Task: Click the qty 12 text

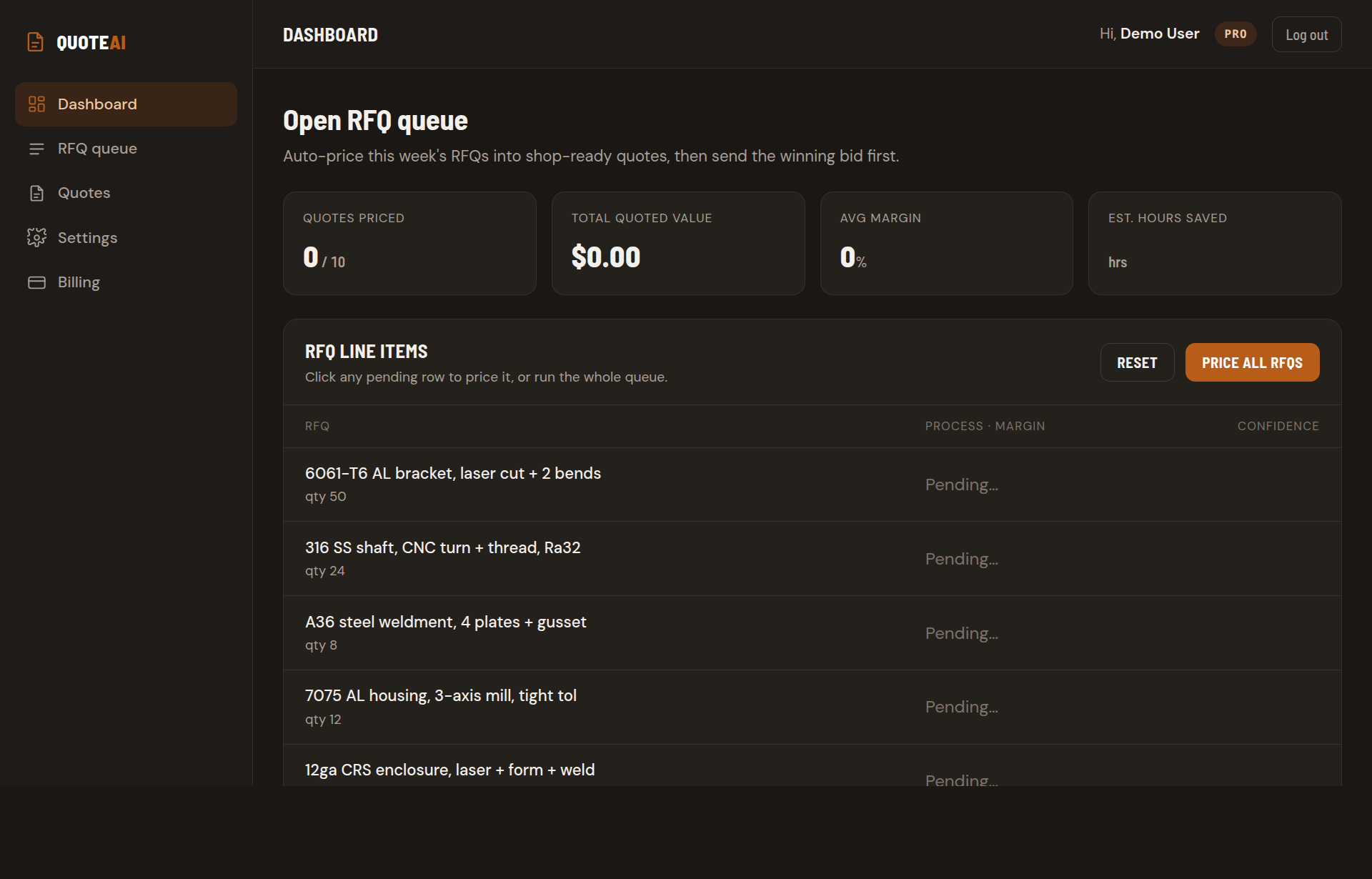Action: coord(323,720)
